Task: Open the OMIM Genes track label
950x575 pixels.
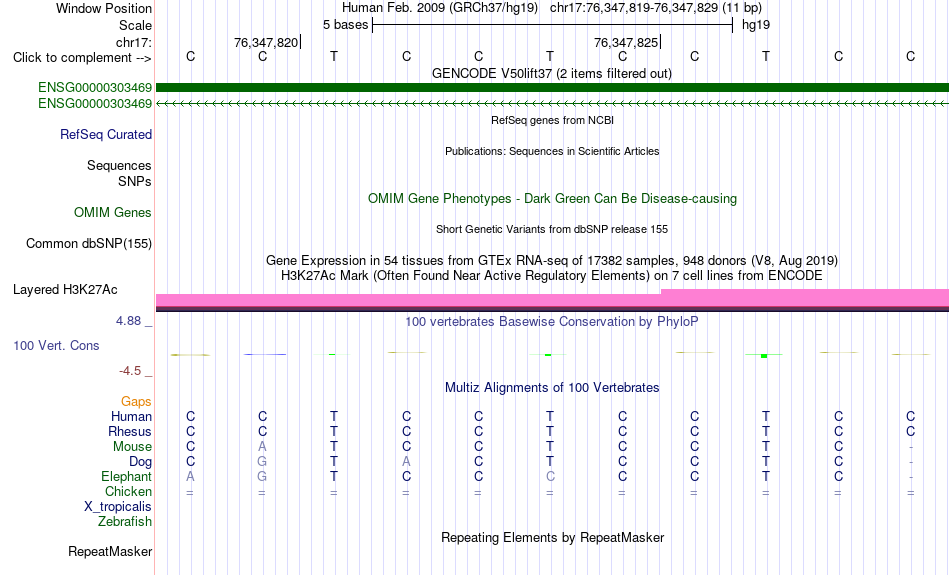Action: [x=112, y=213]
